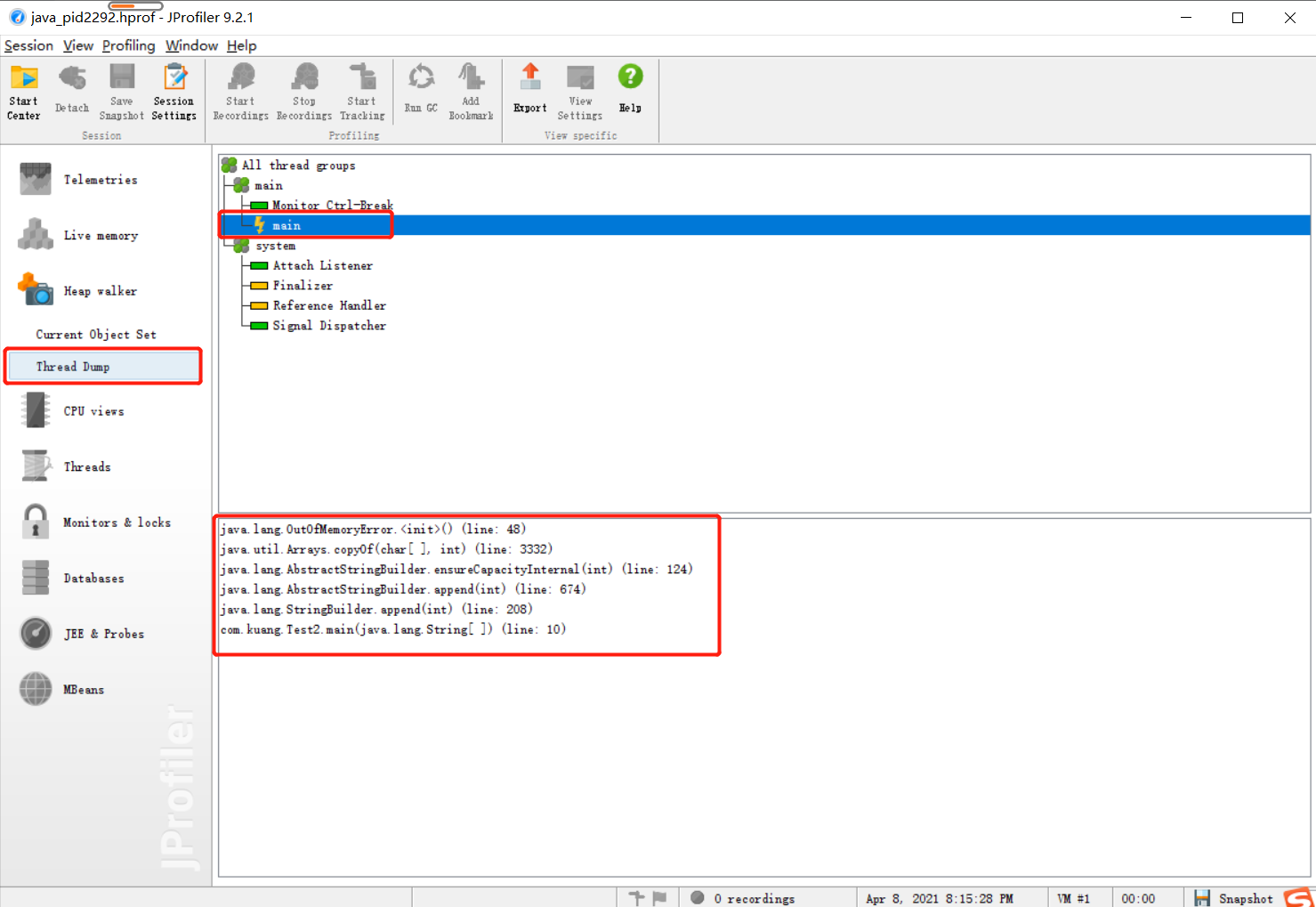Click the Apr 8, 2021 timestamp
This screenshot has width=1316, height=907.
(x=940, y=899)
